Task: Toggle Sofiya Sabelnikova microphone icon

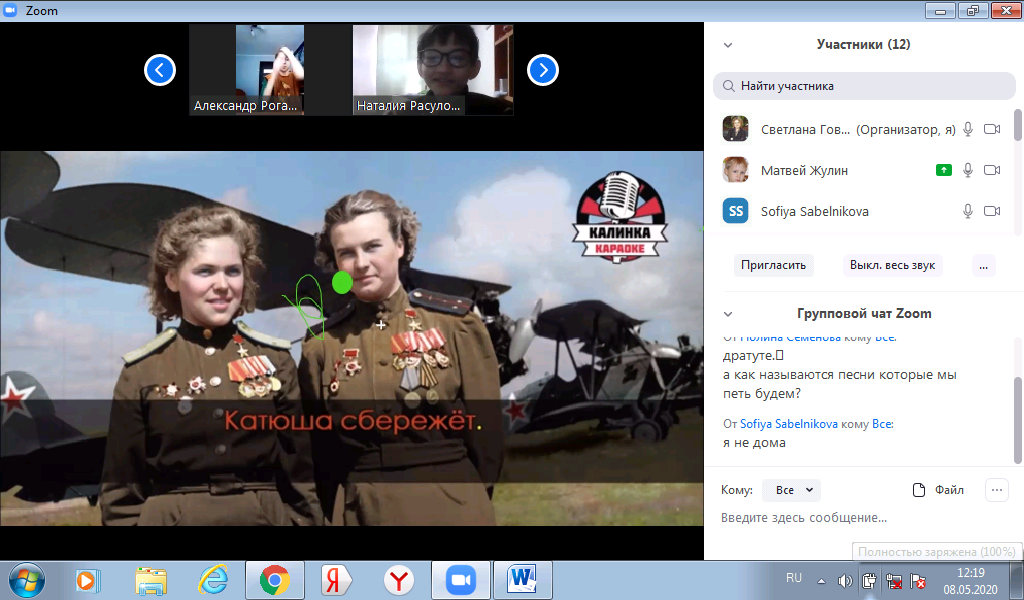Action: click(x=968, y=211)
